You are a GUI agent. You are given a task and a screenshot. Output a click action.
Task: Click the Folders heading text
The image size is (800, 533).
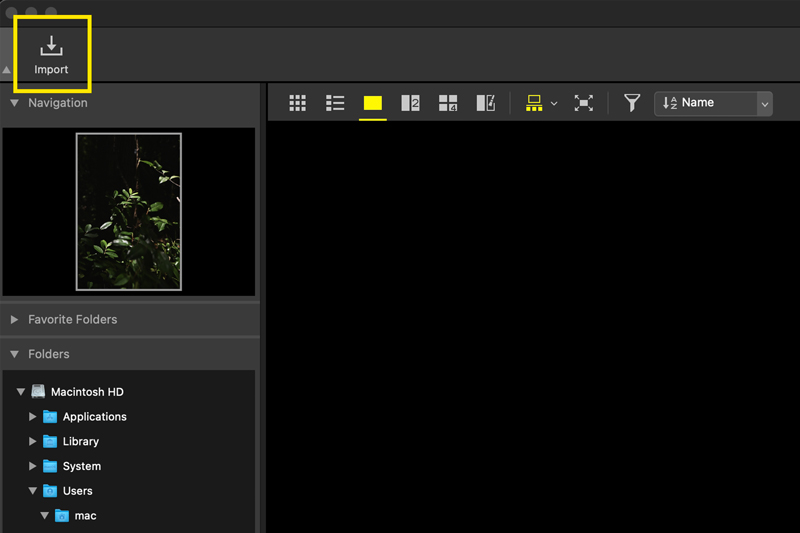pos(48,354)
